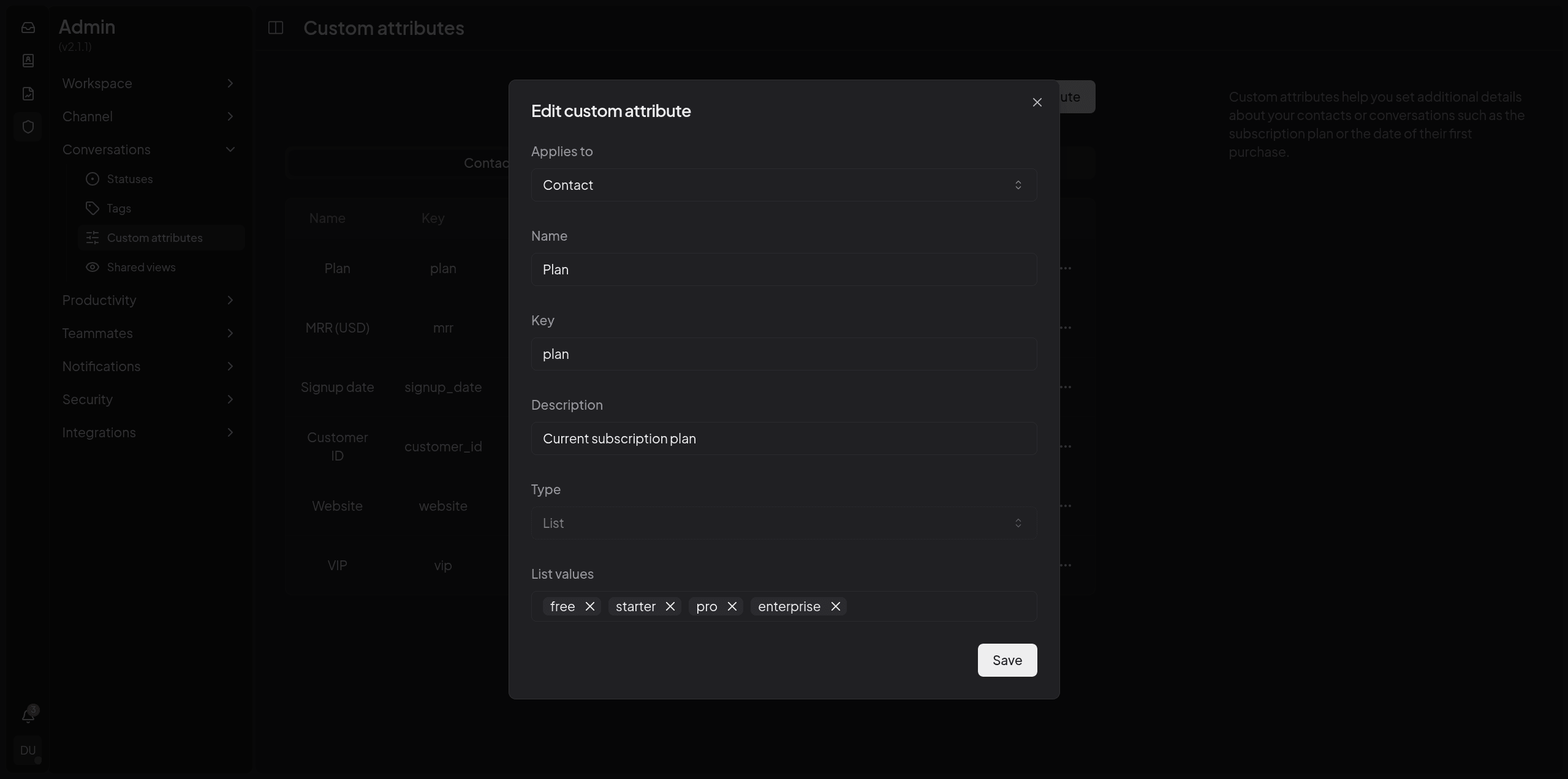This screenshot has width=1568, height=779.
Task: Open the inbox icon in left rail
Action: (x=28, y=28)
